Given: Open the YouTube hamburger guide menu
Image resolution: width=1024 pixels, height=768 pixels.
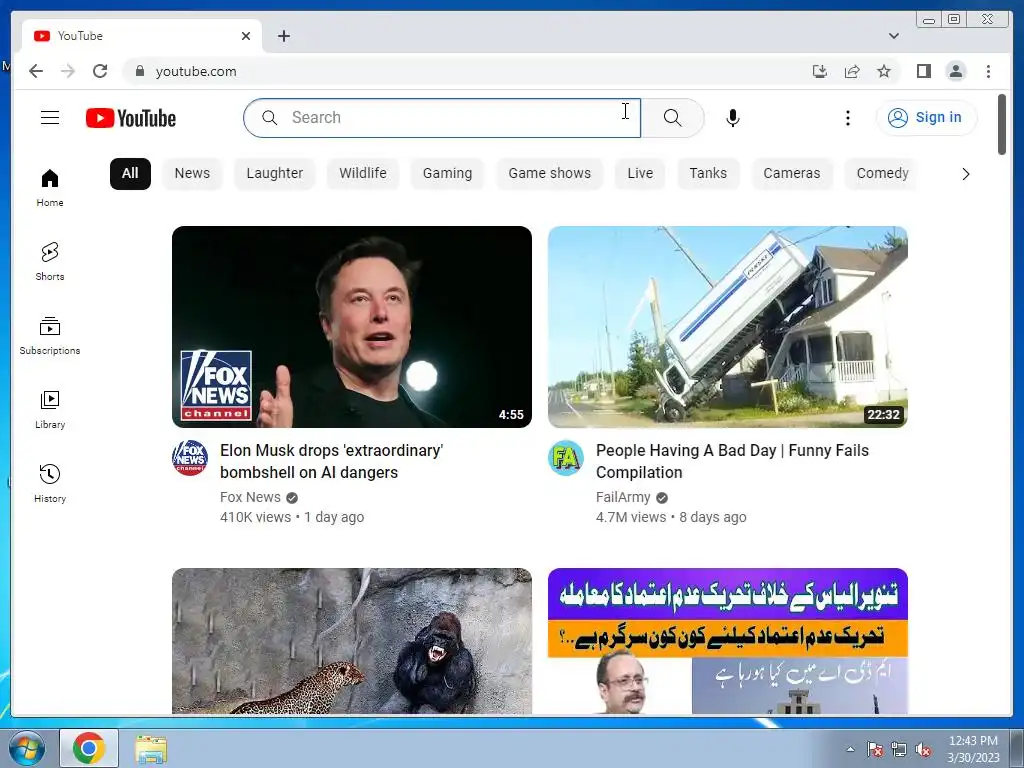Looking at the screenshot, I should (50, 118).
